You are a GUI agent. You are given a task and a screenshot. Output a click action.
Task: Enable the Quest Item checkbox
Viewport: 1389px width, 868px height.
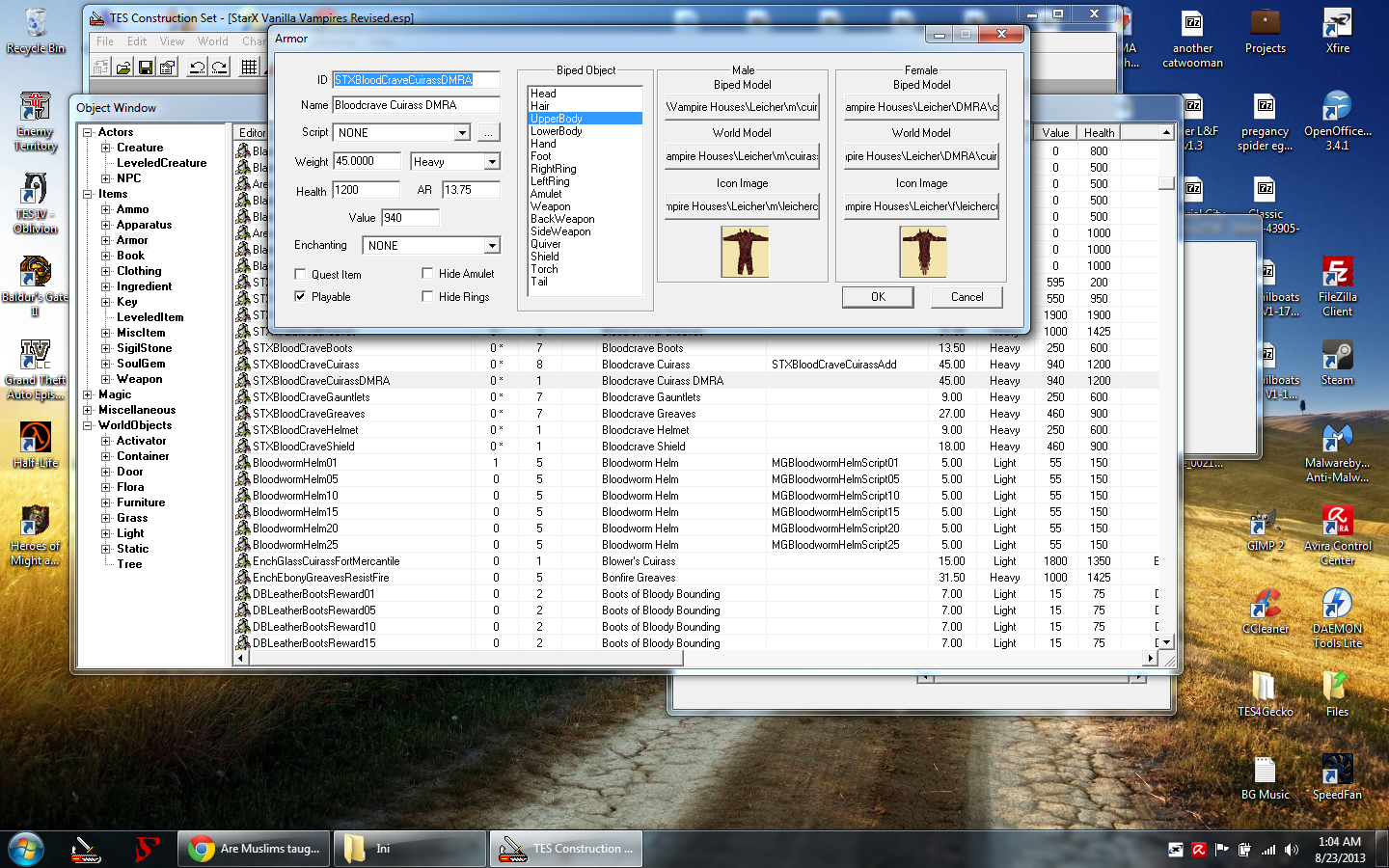(300, 274)
